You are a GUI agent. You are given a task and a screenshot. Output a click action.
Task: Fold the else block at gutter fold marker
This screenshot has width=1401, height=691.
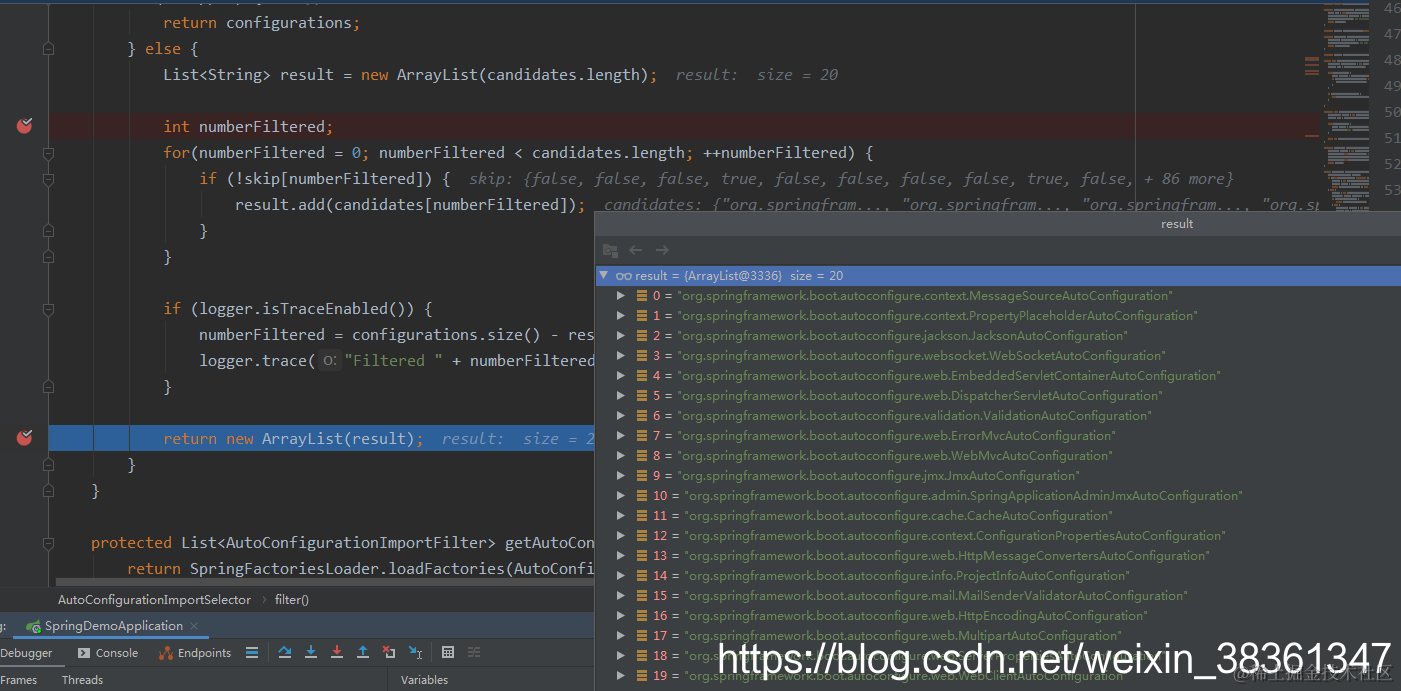click(48, 49)
